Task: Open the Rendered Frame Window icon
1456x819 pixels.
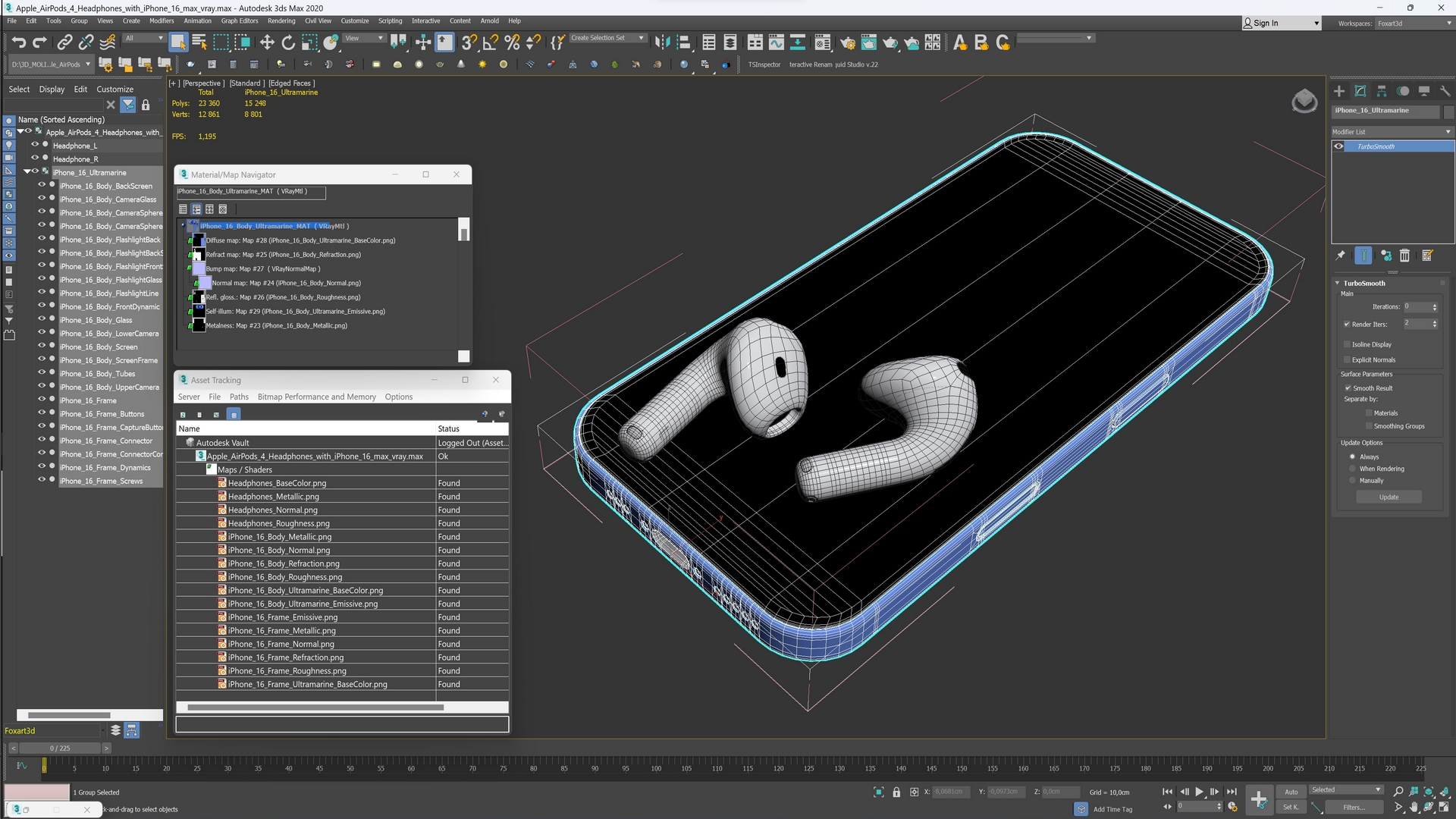Action: click(868, 42)
